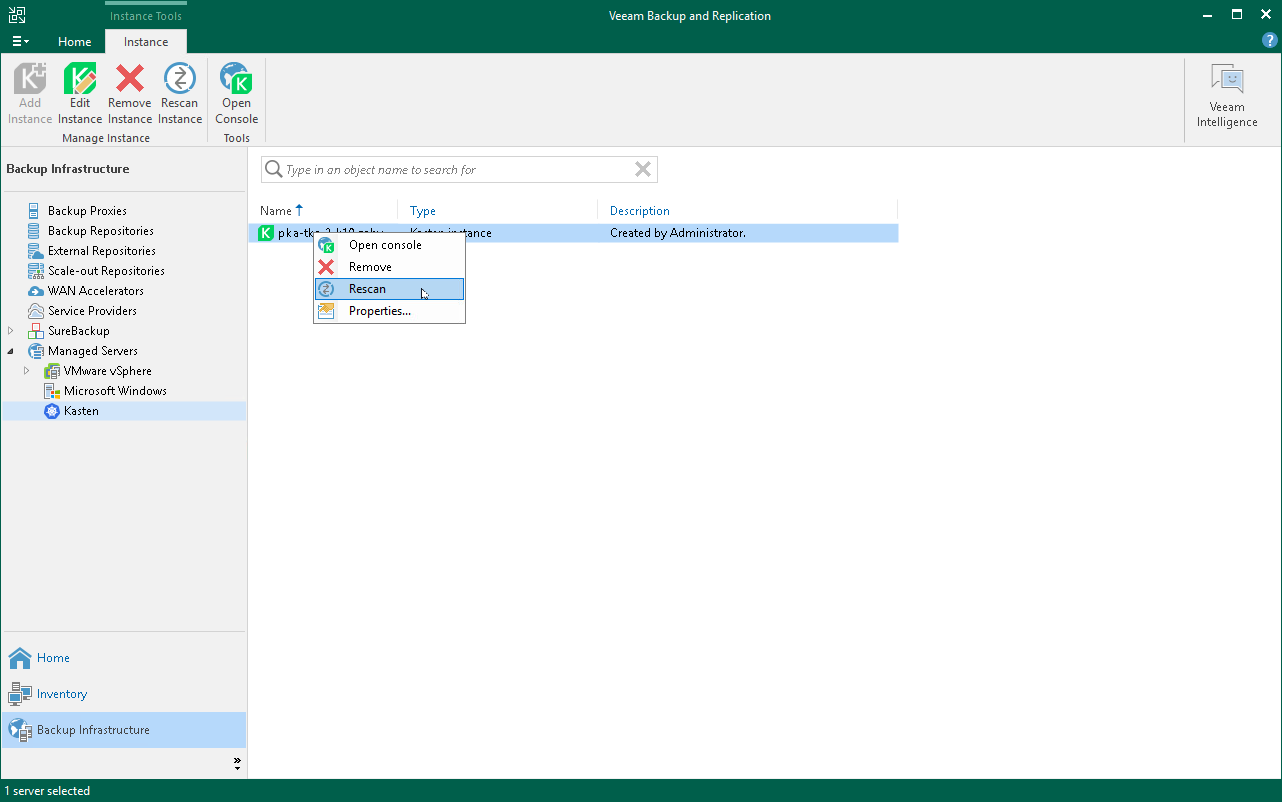Choose Remove from the context menu
This screenshot has height=802, width=1282.
click(x=389, y=267)
